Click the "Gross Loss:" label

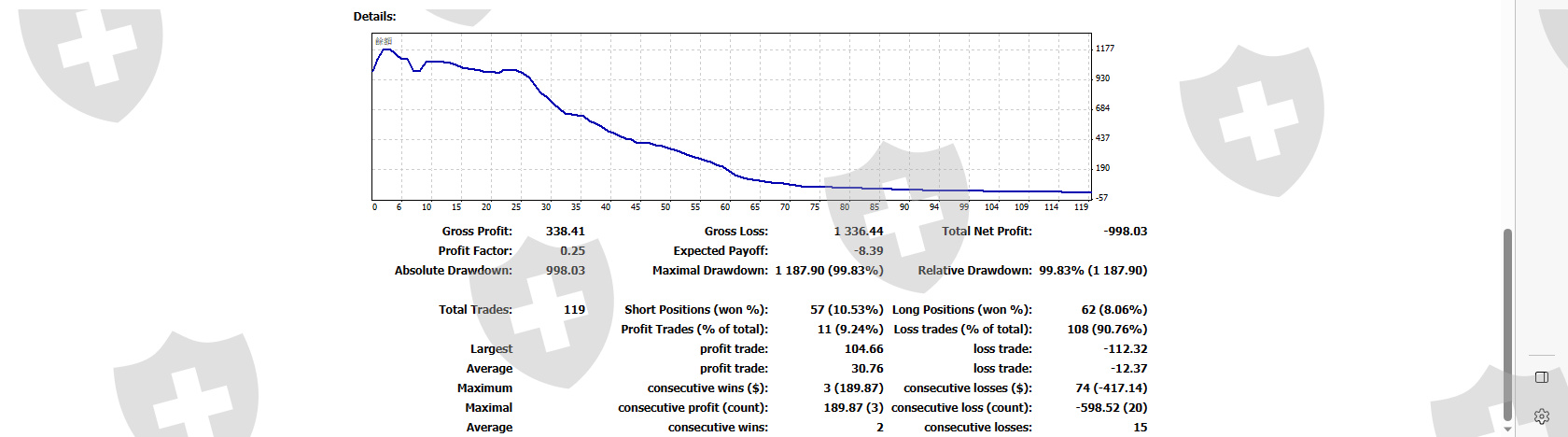[736, 232]
